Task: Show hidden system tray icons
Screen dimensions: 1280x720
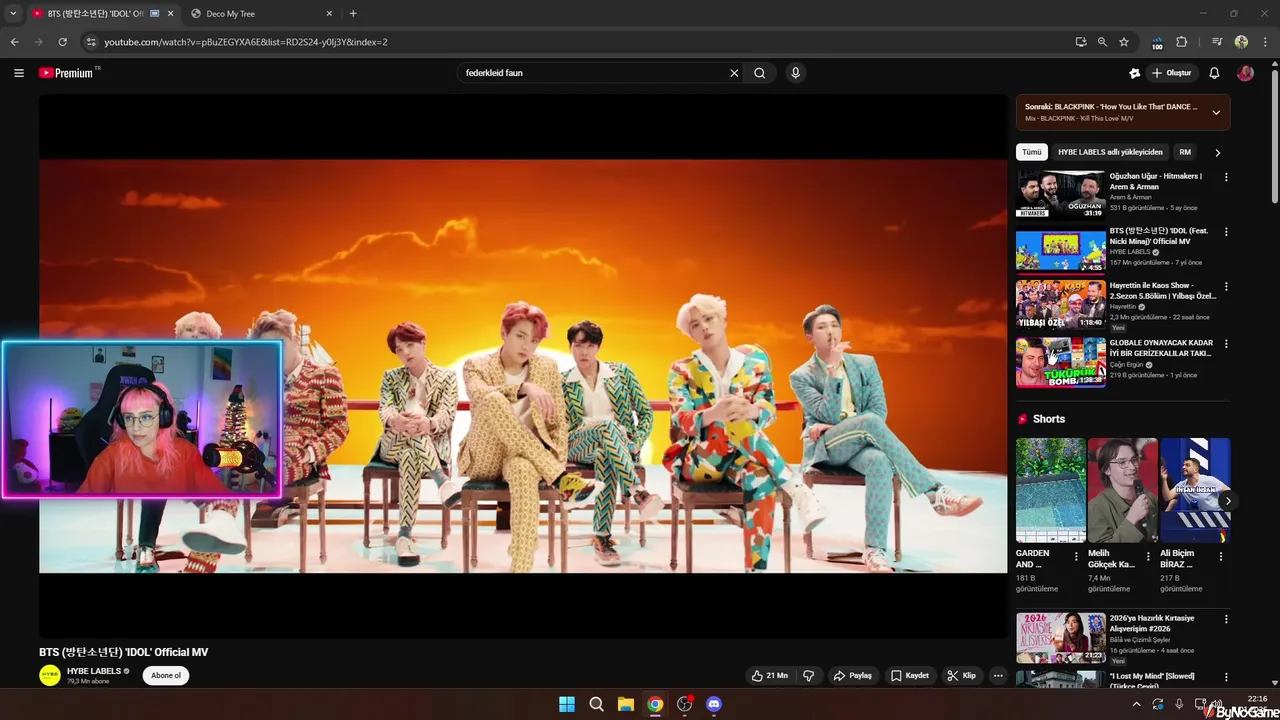Action: (x=1136, y=704)
